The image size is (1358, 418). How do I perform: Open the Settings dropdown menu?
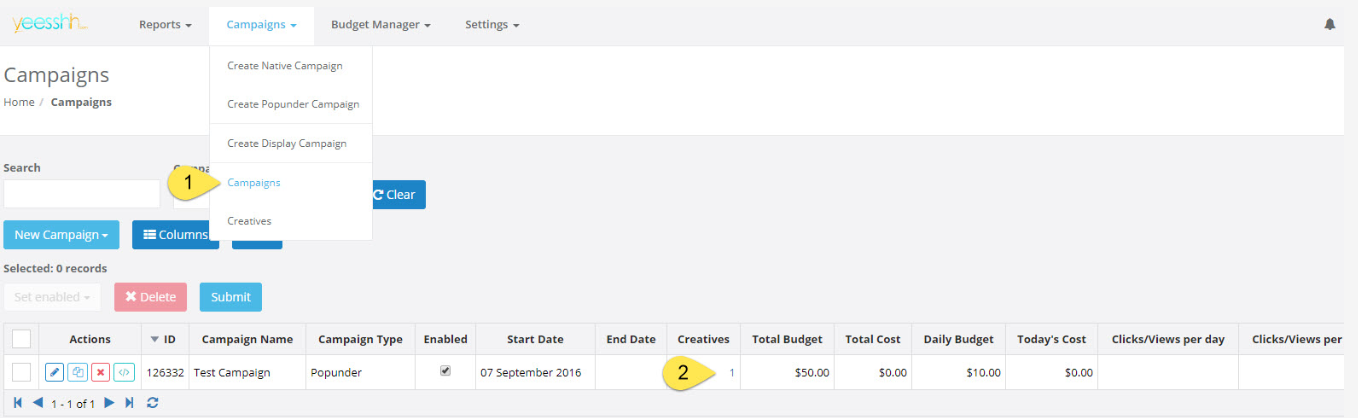(x=491, y=25)
